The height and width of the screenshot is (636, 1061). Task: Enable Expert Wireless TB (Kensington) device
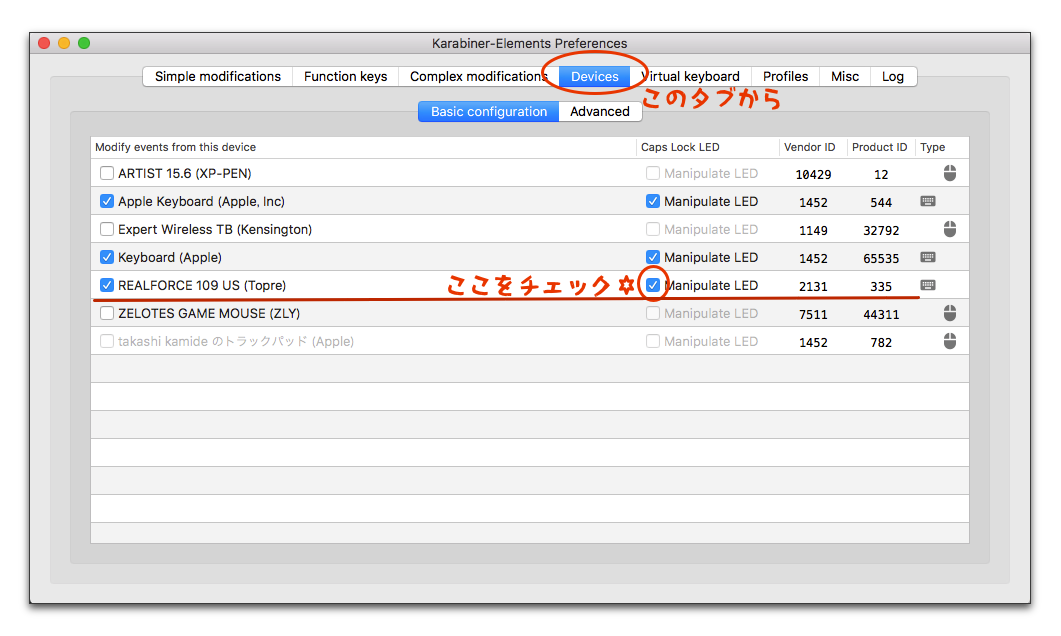(107, 229)
